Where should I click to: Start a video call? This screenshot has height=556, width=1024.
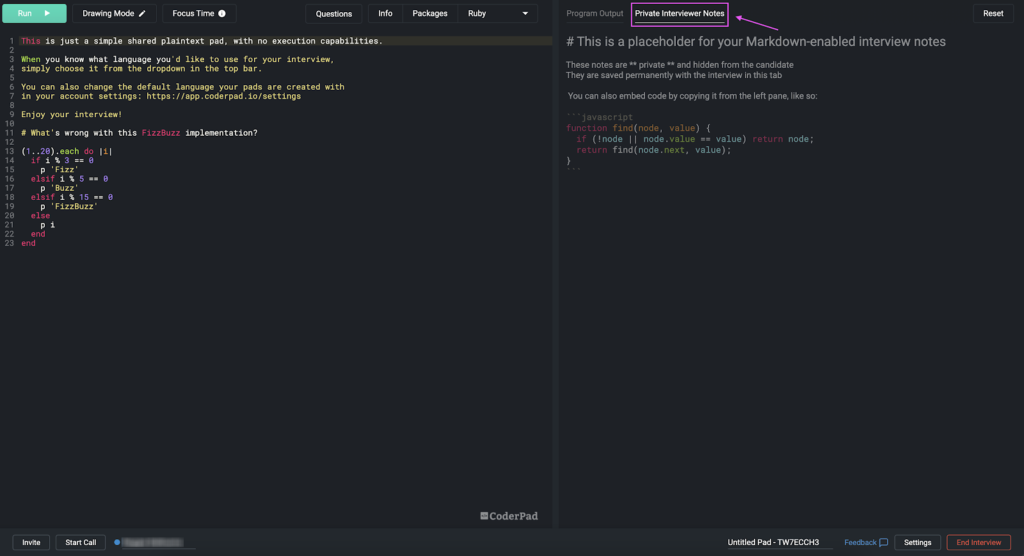[x=80, y=542]
